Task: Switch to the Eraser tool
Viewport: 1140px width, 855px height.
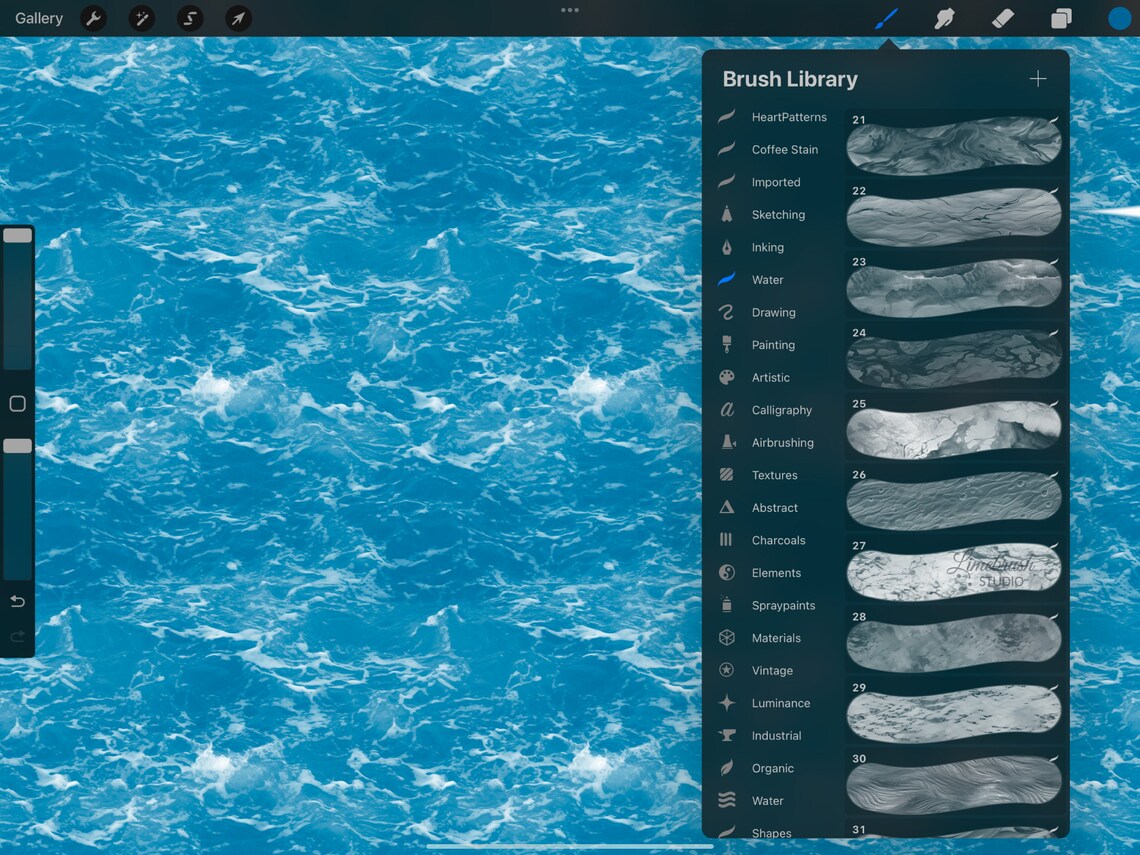Action: tap(1002, 18)
